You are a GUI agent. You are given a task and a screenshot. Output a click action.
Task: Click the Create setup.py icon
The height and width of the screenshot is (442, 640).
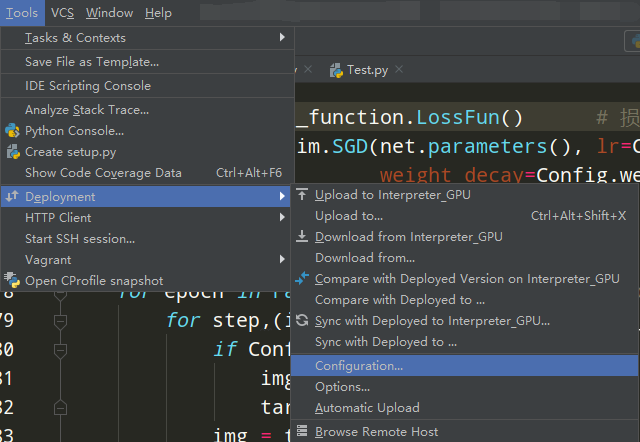coord(12,152)
